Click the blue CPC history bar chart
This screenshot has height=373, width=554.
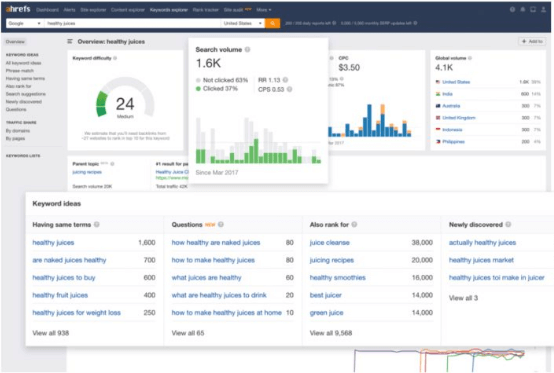[370, 120]
